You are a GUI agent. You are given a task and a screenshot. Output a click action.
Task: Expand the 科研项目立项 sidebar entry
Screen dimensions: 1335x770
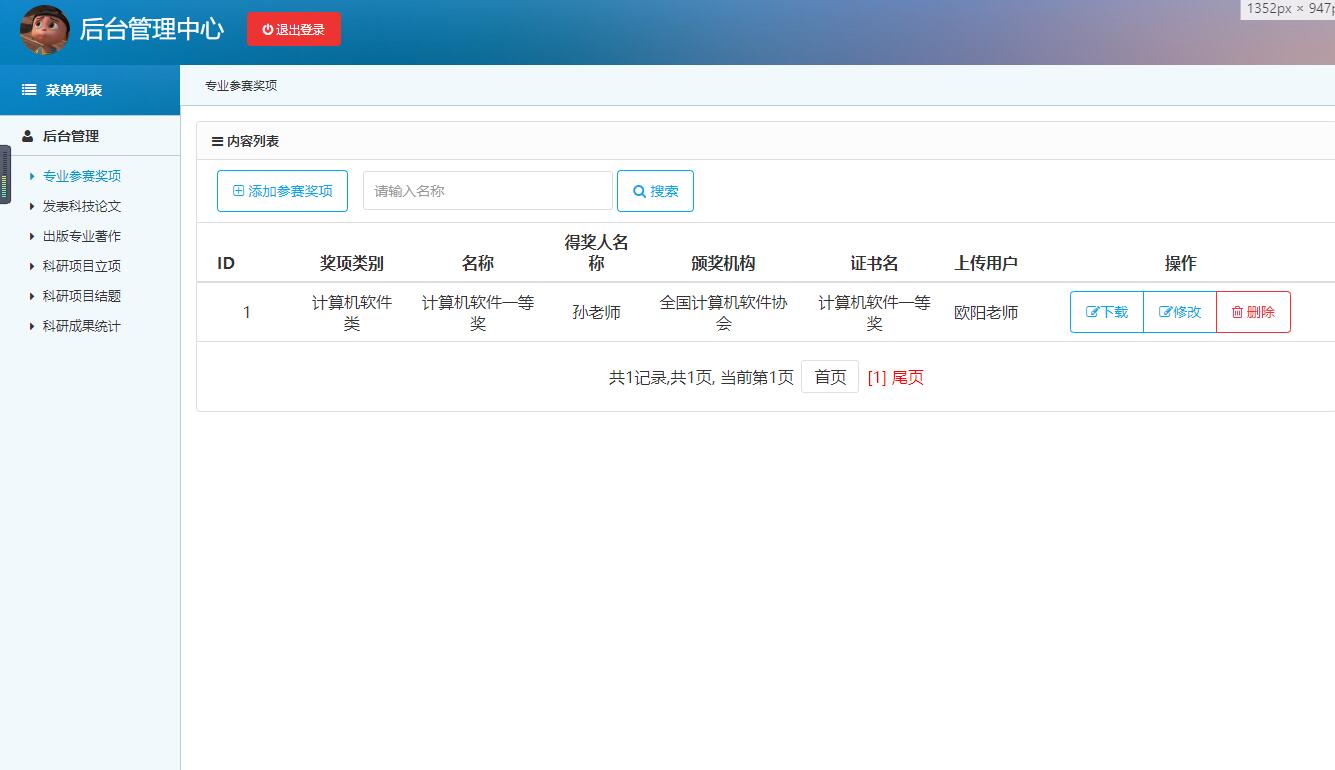click(x=80, y=266)
